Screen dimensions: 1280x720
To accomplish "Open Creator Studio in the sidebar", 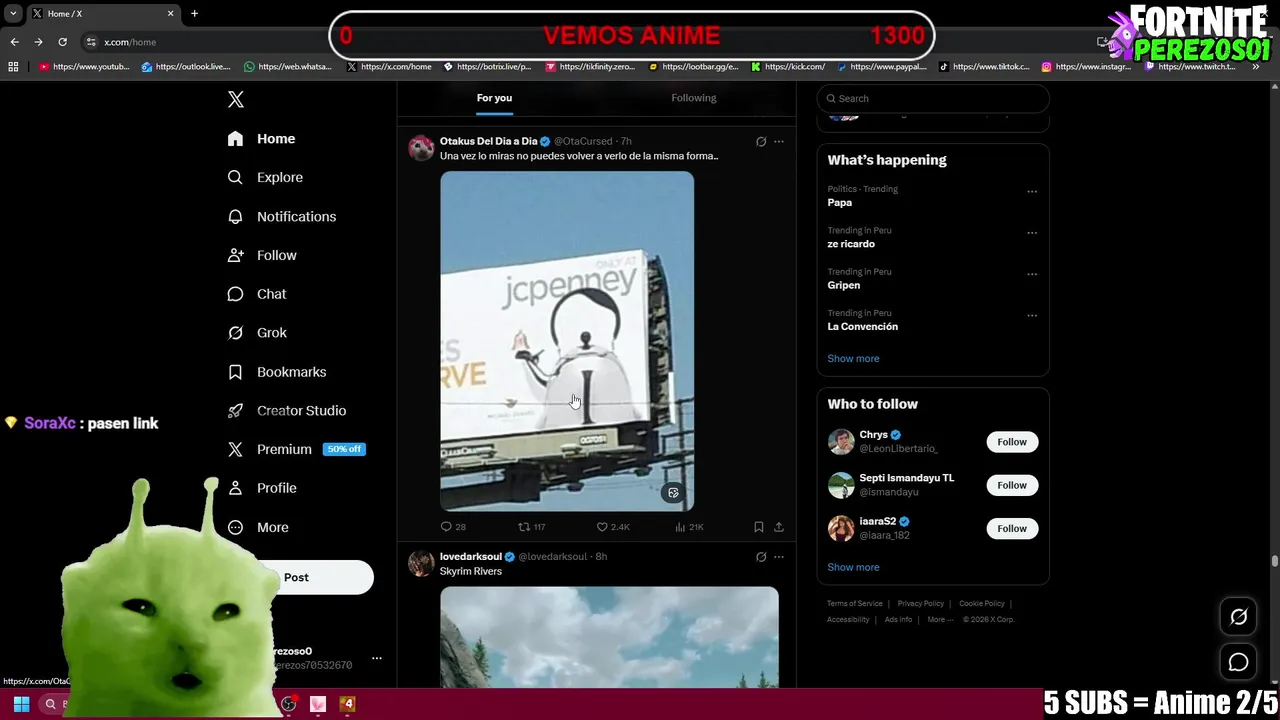I will [x=287, y=411].
